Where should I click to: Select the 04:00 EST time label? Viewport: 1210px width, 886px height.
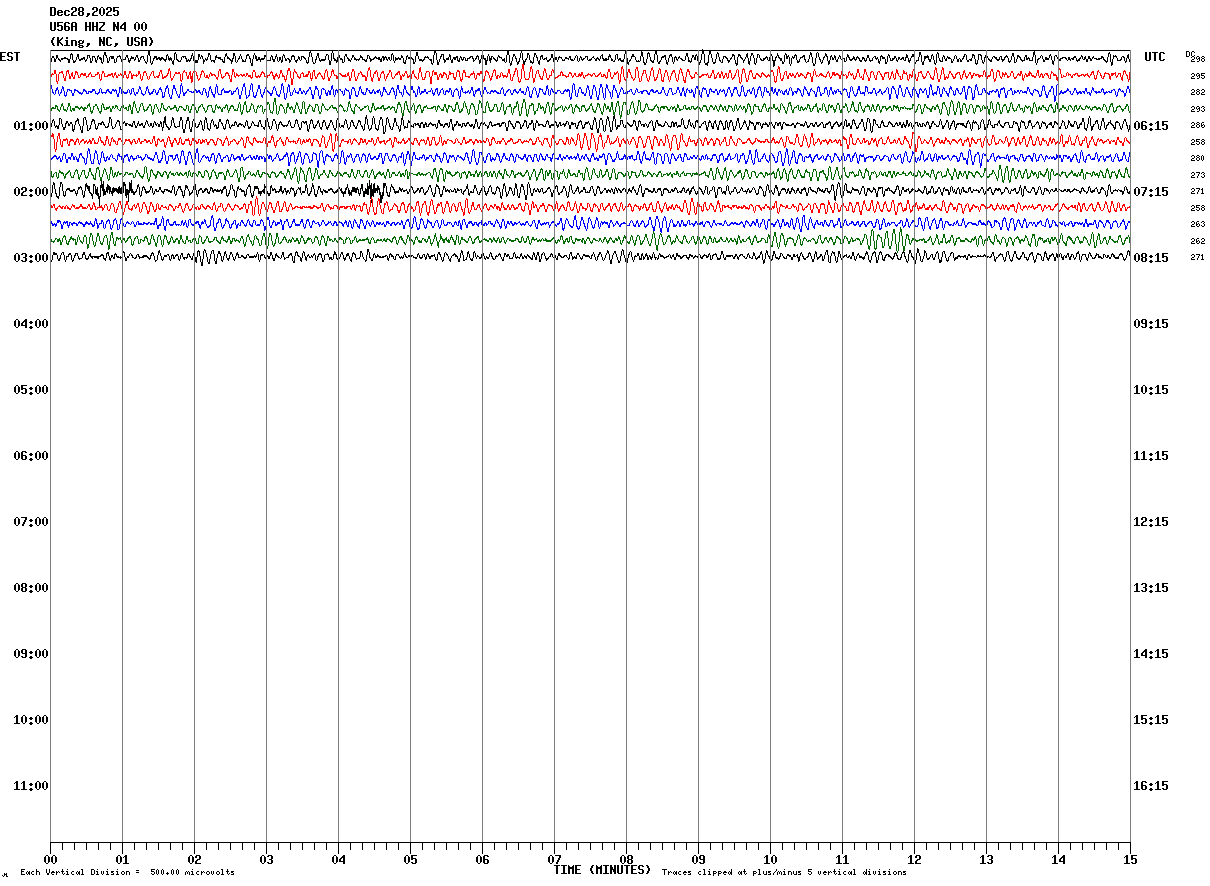coord(31,324)
